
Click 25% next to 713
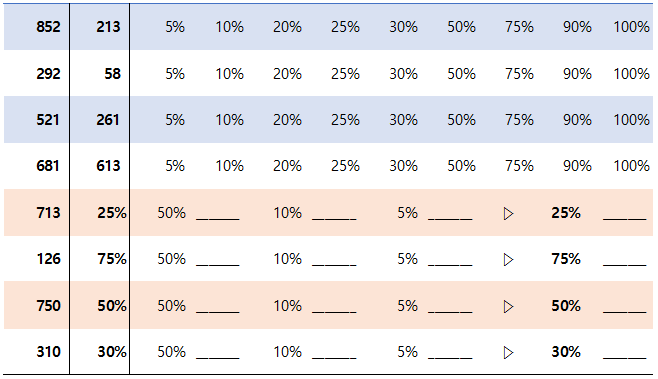[112, 213]
